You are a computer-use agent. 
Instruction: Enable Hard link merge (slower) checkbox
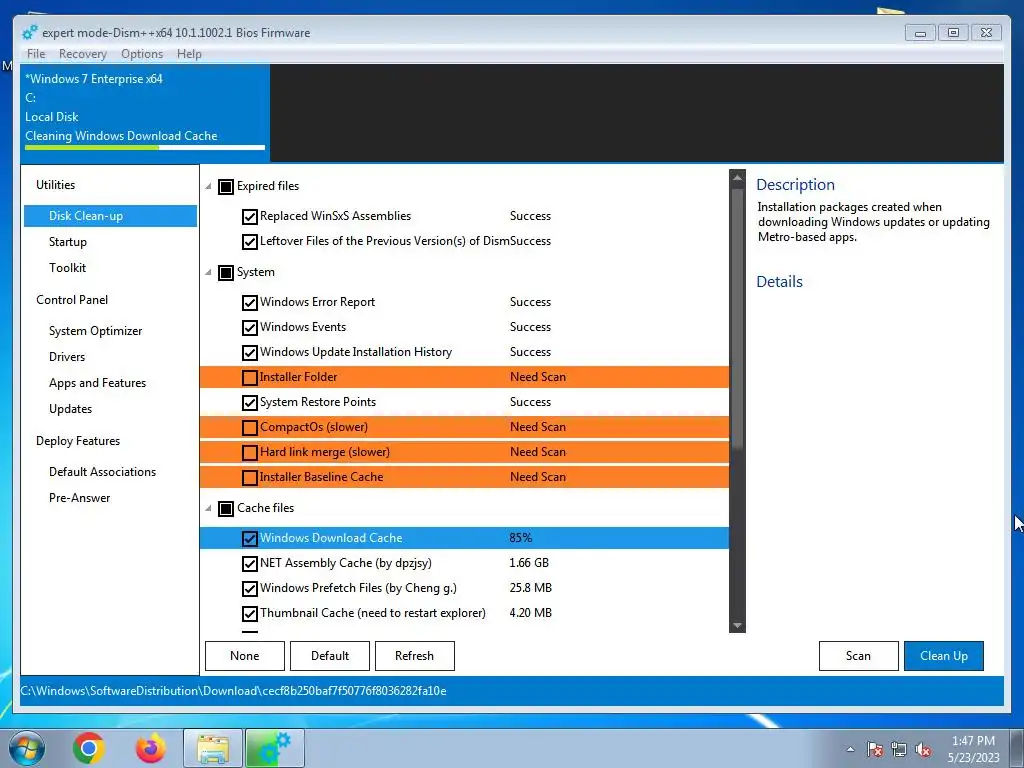tap(249, 453)
